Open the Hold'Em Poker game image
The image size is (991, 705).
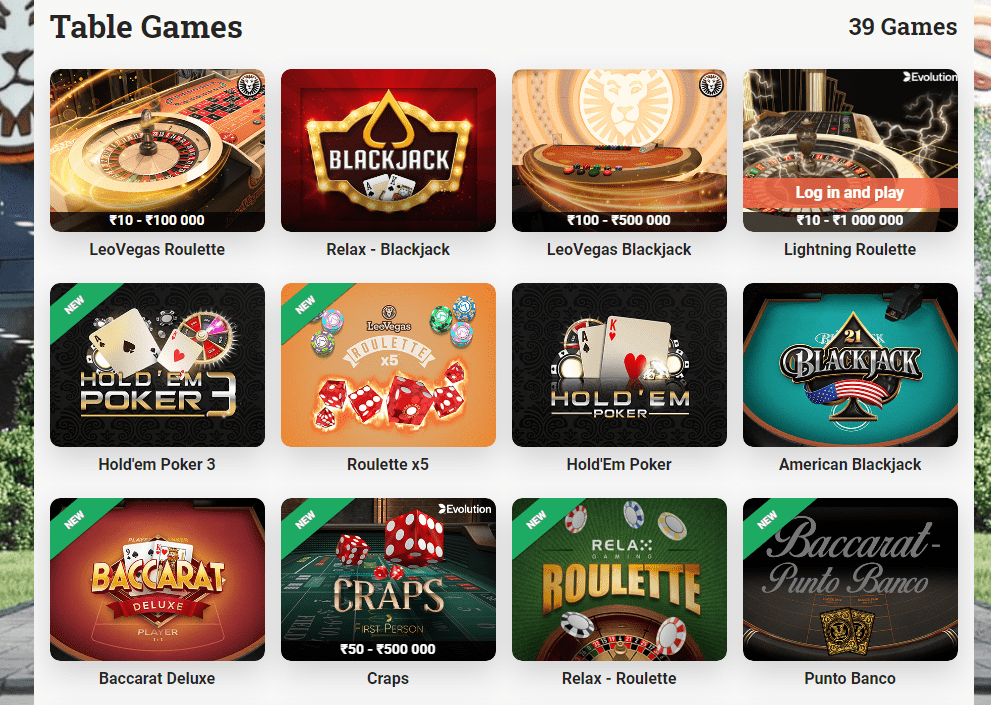coord(619,365)
